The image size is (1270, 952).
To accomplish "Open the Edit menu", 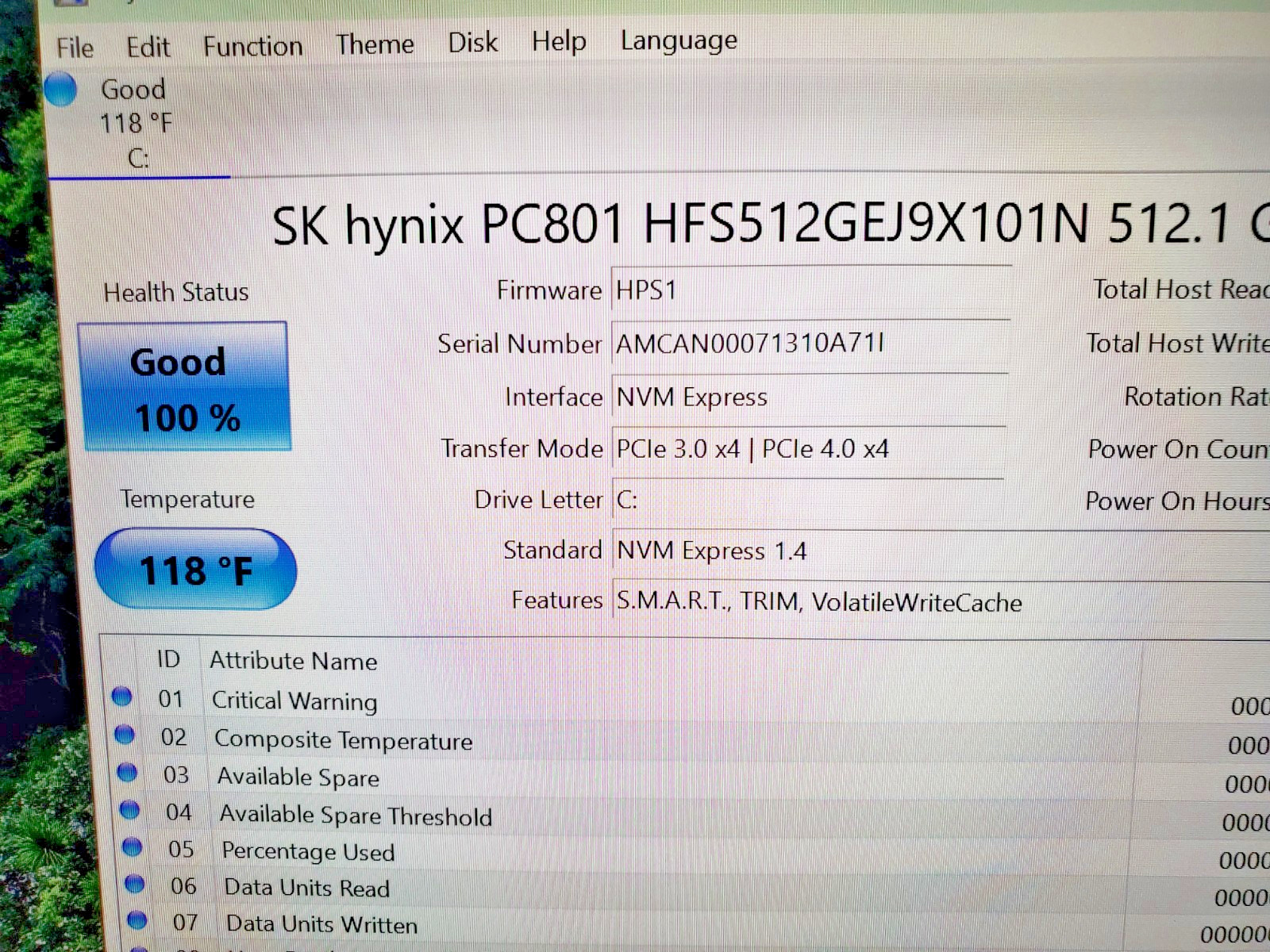I will (x=148, y=47).
